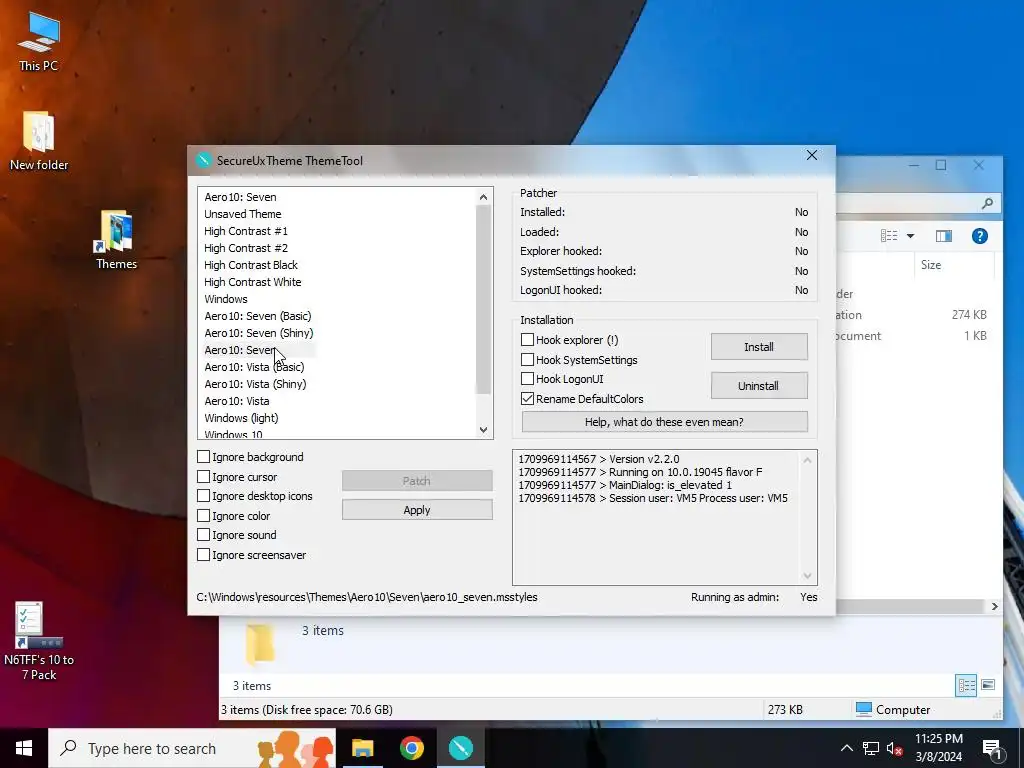The image size is (1024, 768).
Task: Open New folder on desktop
Action: click(39, 140)
